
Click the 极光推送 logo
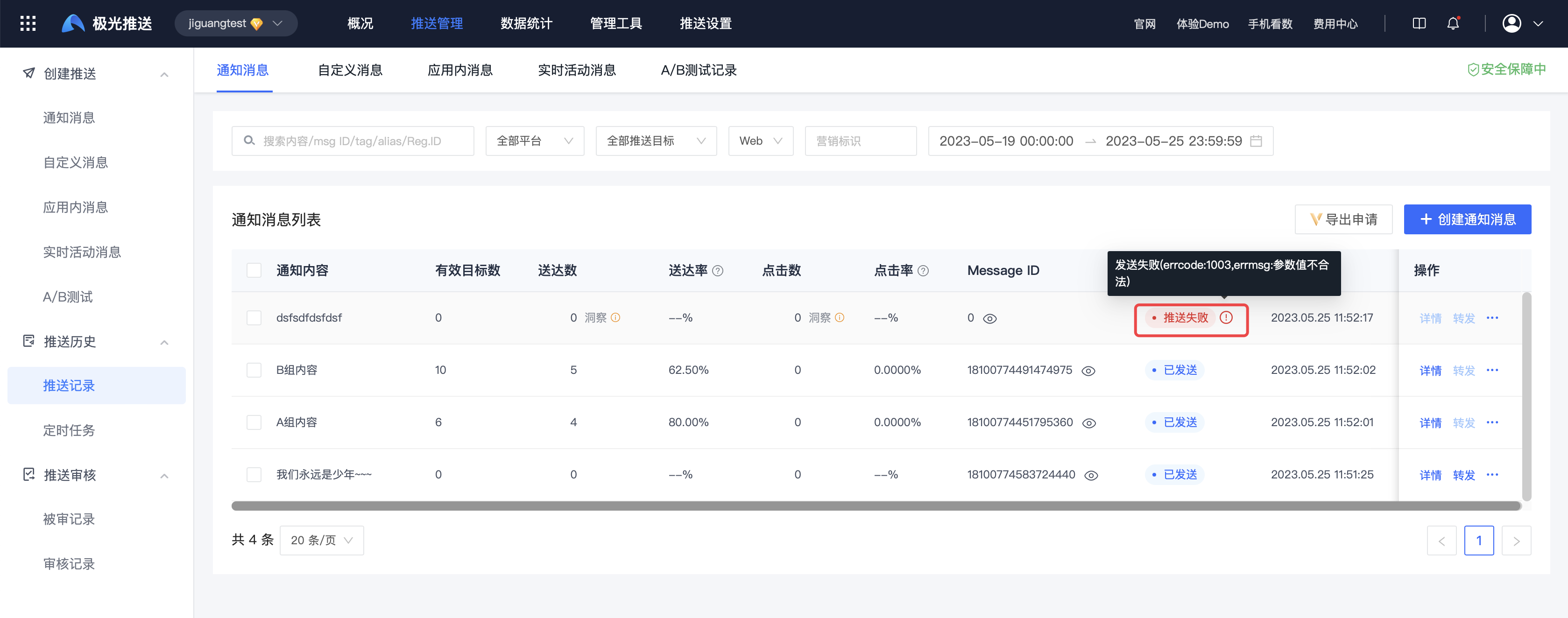coord(107,24)
